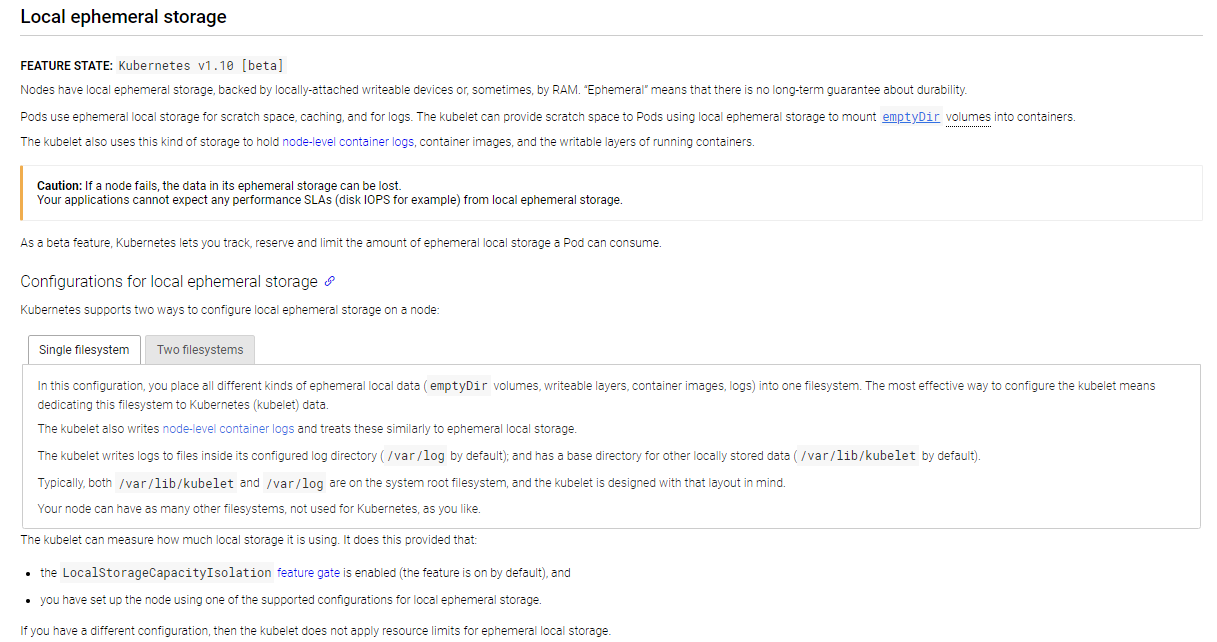The height and width of the screenshot is (642, 1217).
Task: Click Configurations for local ephemeral storage heading text
Action: click(169, 282)
